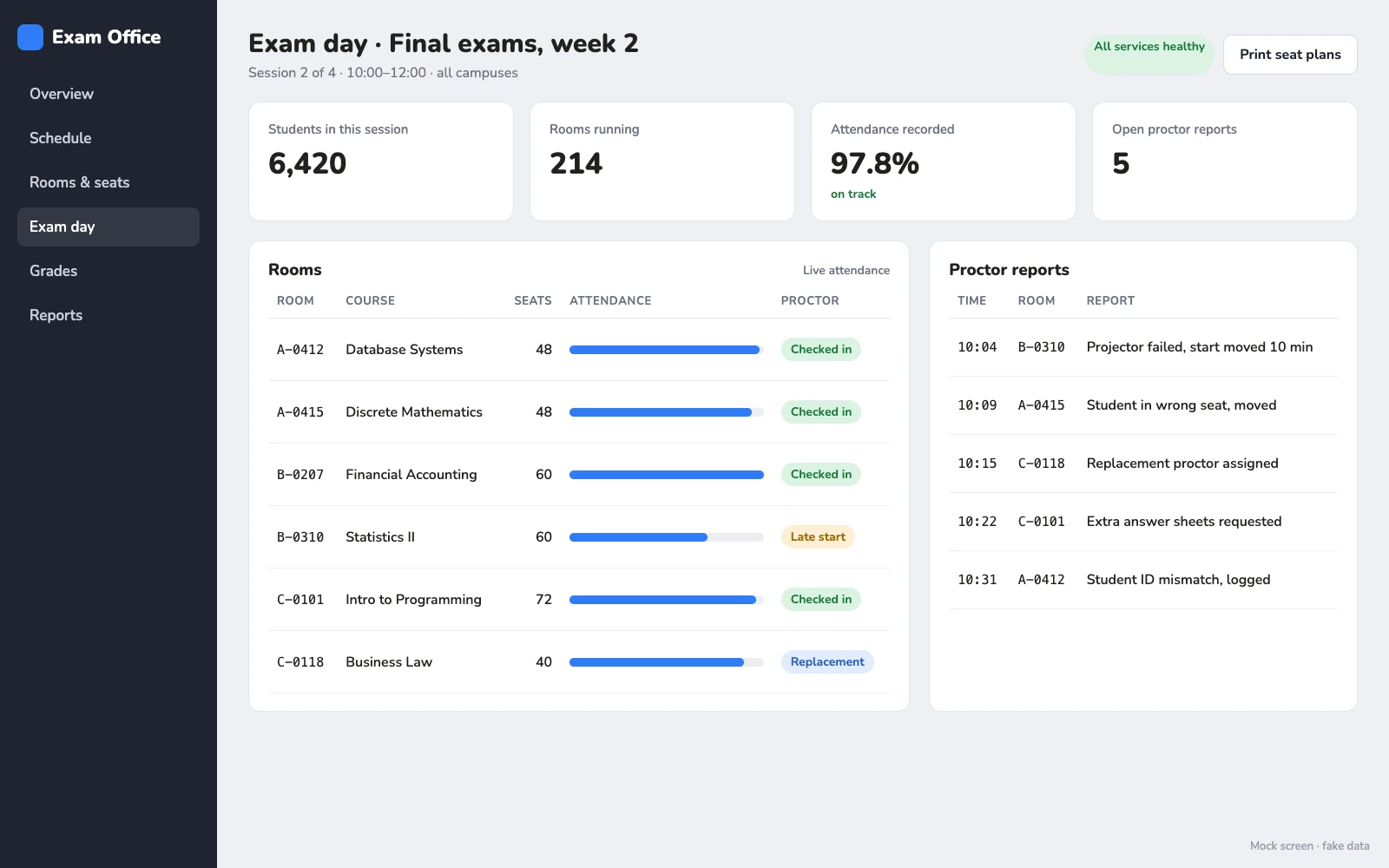Open Rooms & seats section
1389x868 pixels.
click(109, 182)
